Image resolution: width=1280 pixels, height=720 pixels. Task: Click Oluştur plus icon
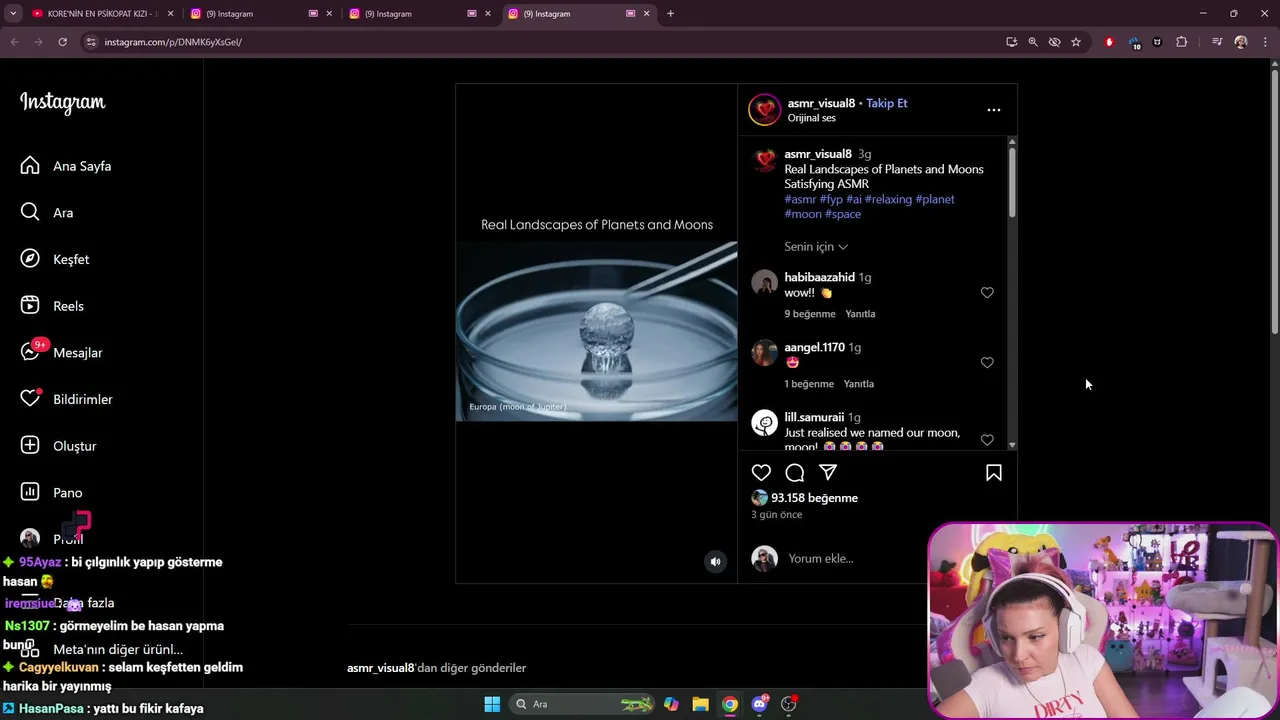click(30, 445)
